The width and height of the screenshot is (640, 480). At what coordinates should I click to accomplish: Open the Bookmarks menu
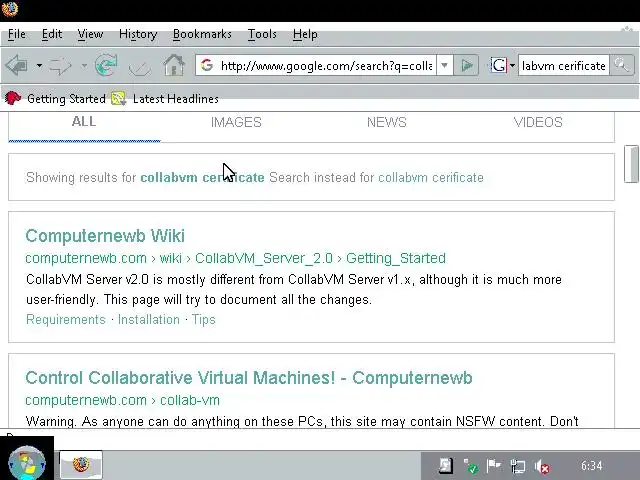[202, 34]
